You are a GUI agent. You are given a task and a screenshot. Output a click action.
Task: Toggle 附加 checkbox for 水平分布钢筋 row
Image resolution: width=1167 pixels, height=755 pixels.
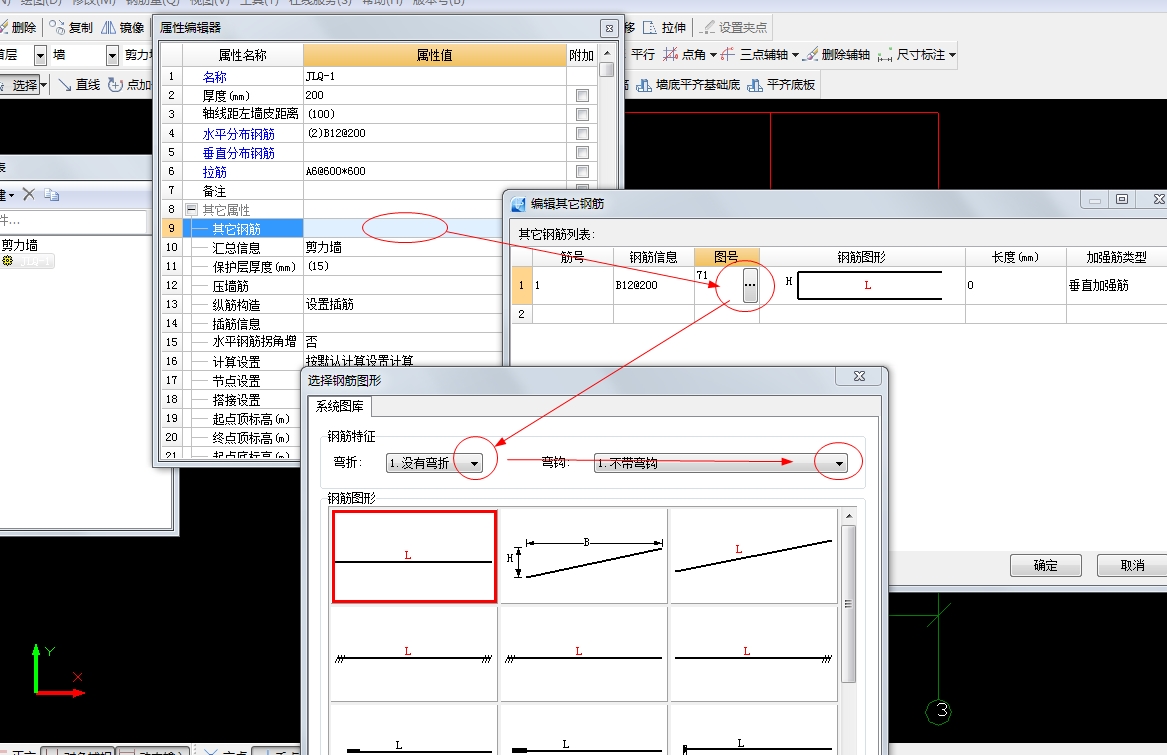(582, 133)
